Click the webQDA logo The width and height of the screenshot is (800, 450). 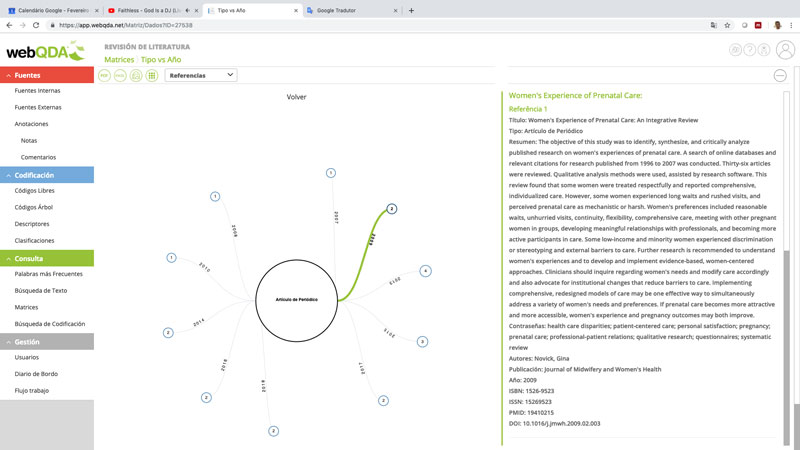45,52
